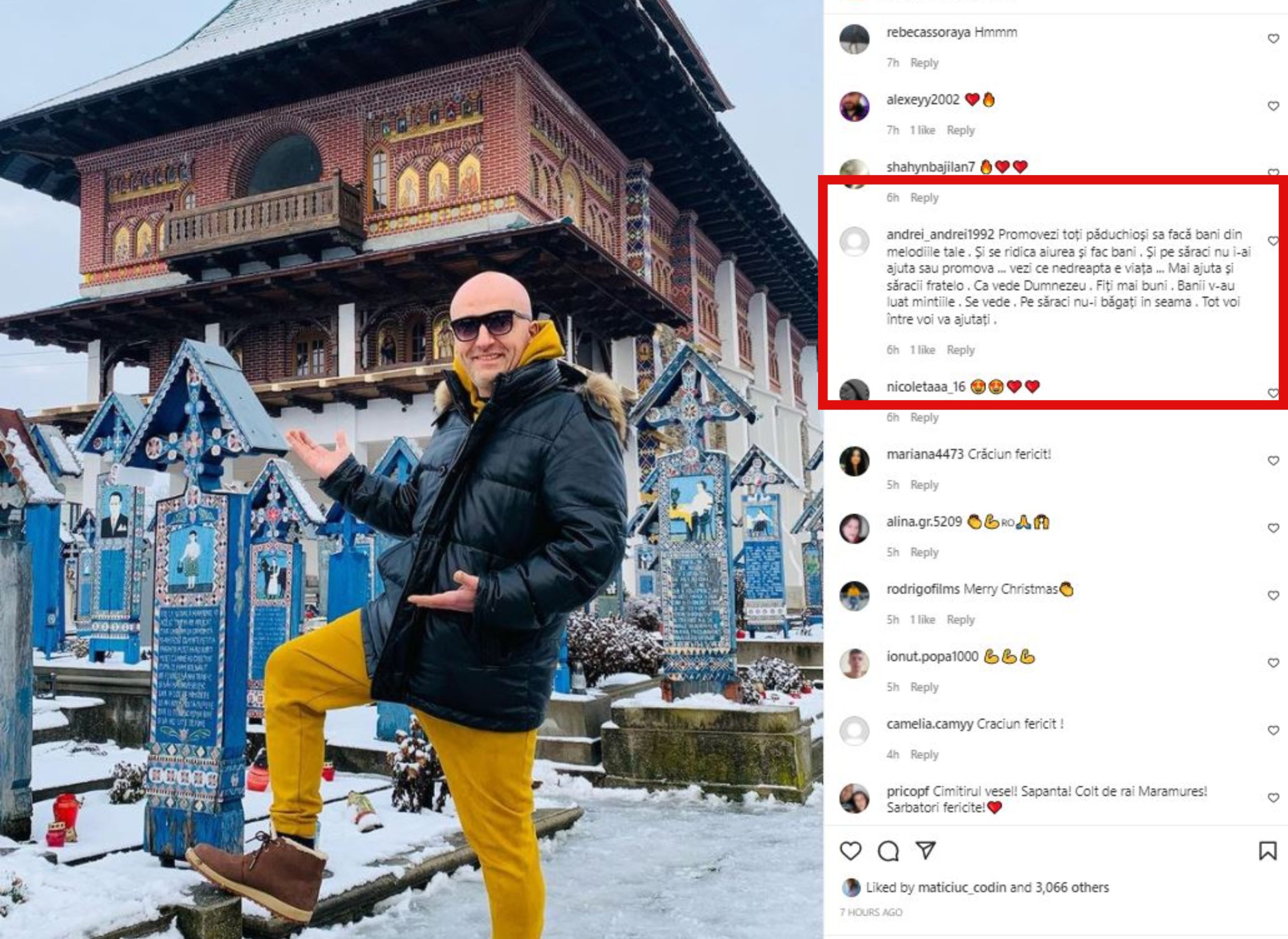The width and height of the screenshot is (1288, 939).
Task: Like rodrigofilms' Merry Christmas comment
Action: (x=1273, y=595)
